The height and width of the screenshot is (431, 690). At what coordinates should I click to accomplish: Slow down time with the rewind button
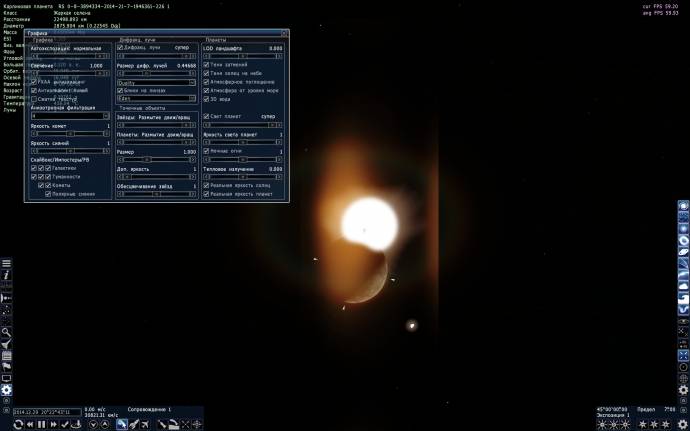pos(30,424)
